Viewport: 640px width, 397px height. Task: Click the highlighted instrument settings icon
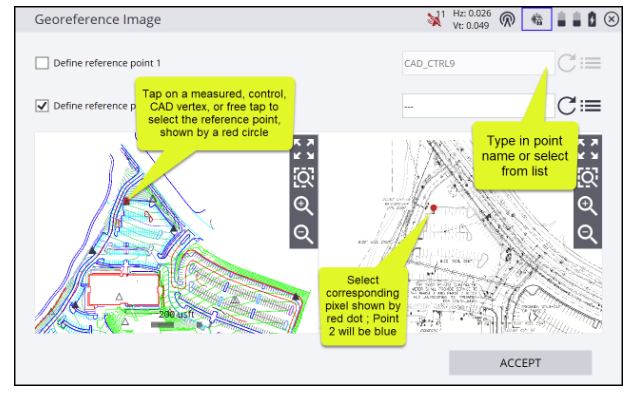[537, 19]
